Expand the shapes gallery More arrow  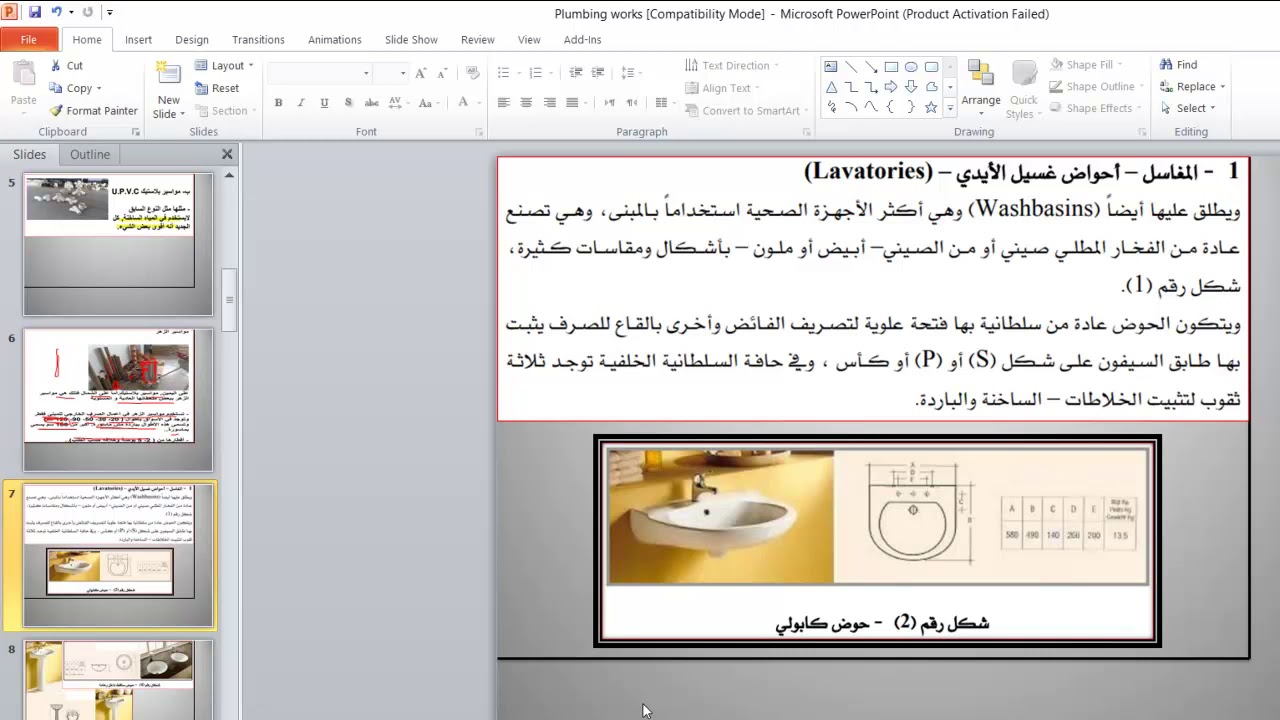[x=950, y=108]
